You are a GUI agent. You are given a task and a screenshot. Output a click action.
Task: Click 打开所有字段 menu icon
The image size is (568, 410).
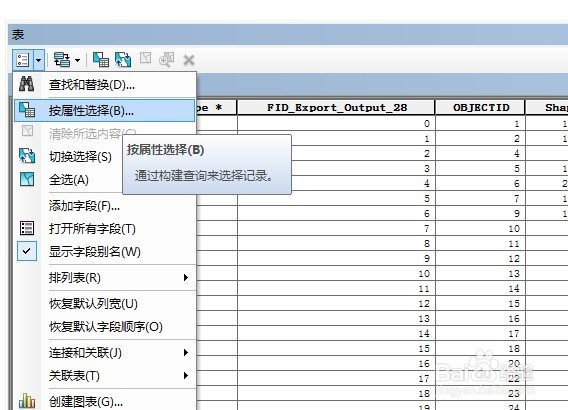(27, 228)
